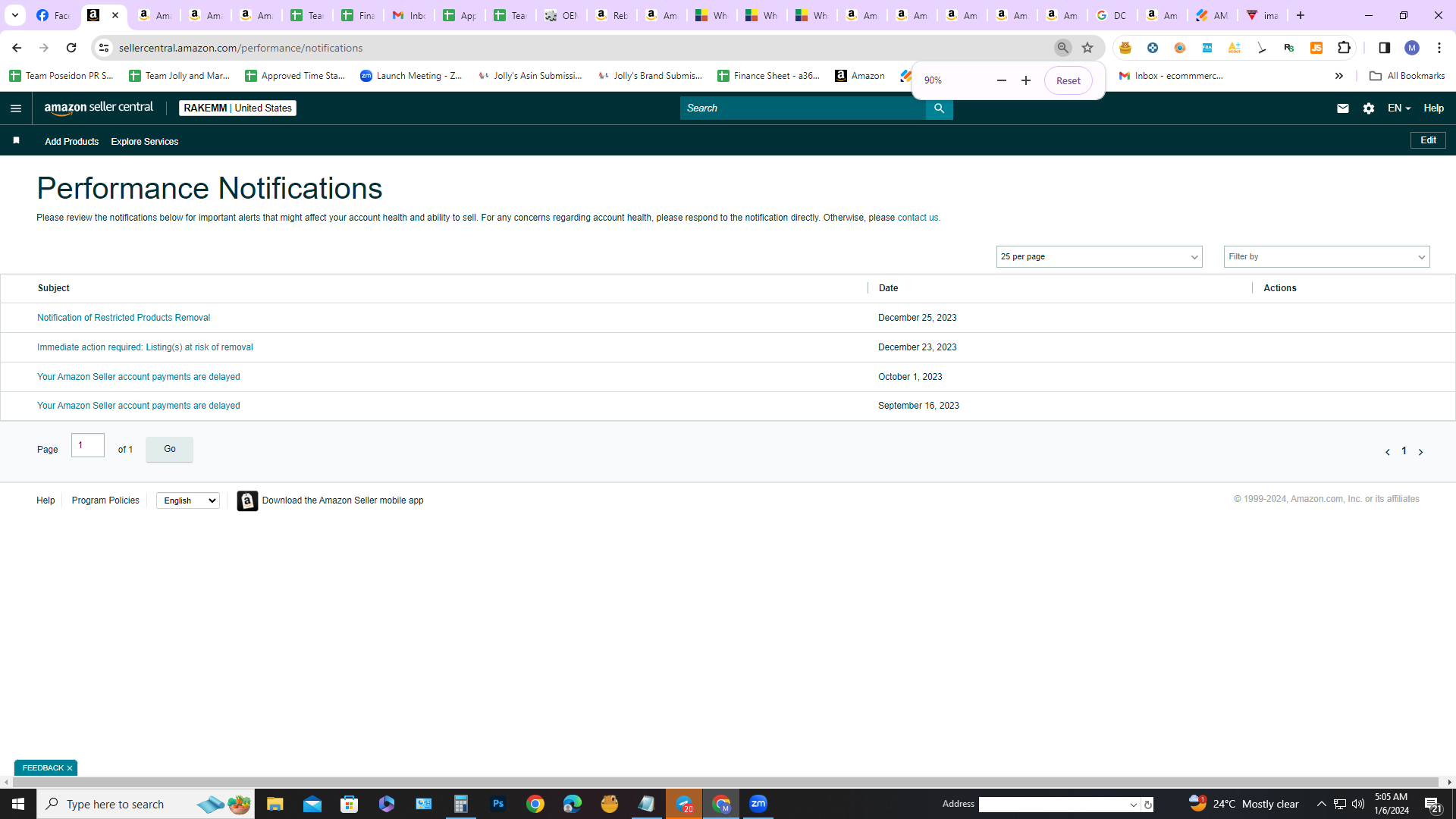Open the Finance Sheet bookmark

coord(768,76)
